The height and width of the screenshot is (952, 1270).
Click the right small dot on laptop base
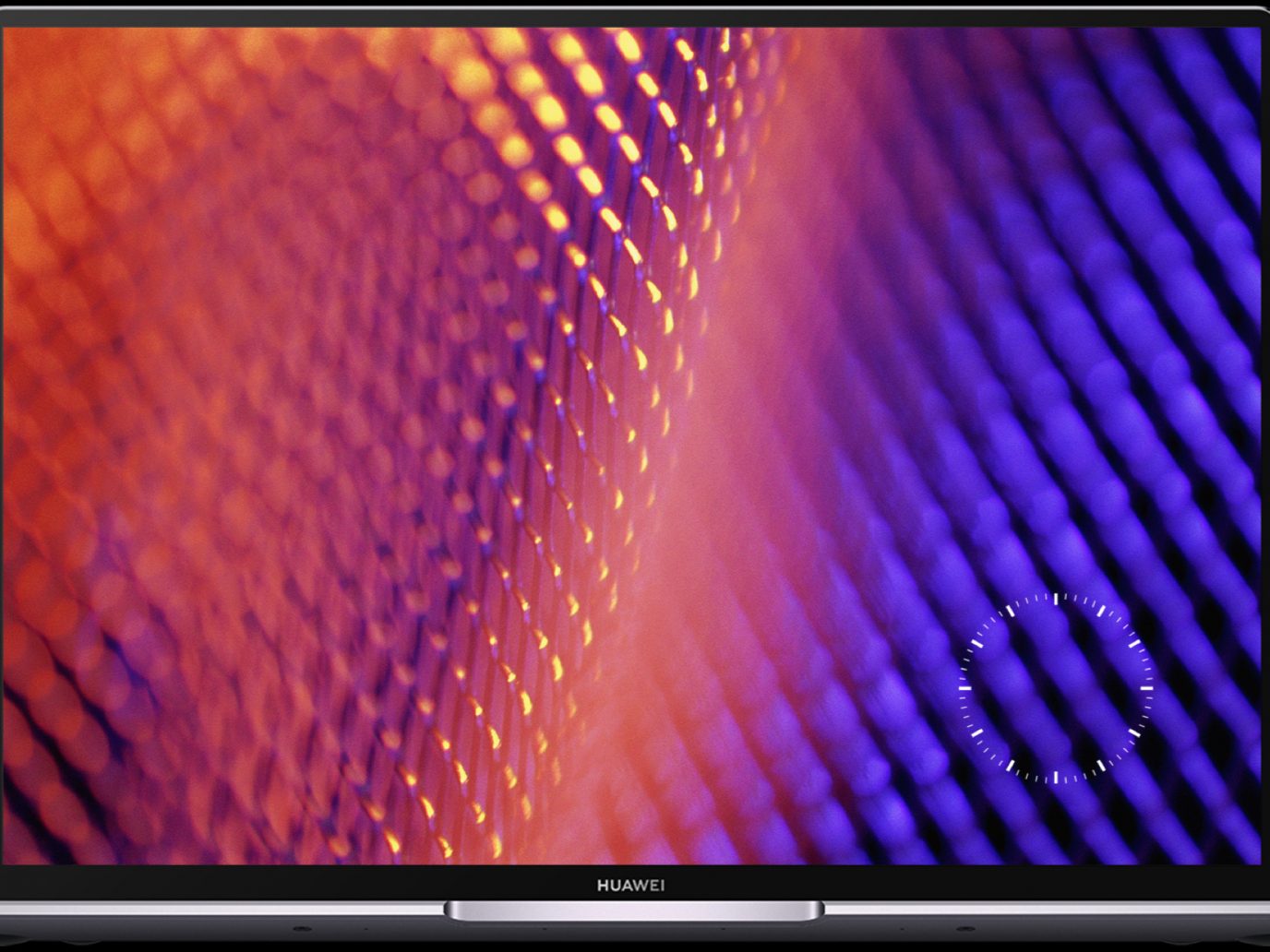point(965,928)
